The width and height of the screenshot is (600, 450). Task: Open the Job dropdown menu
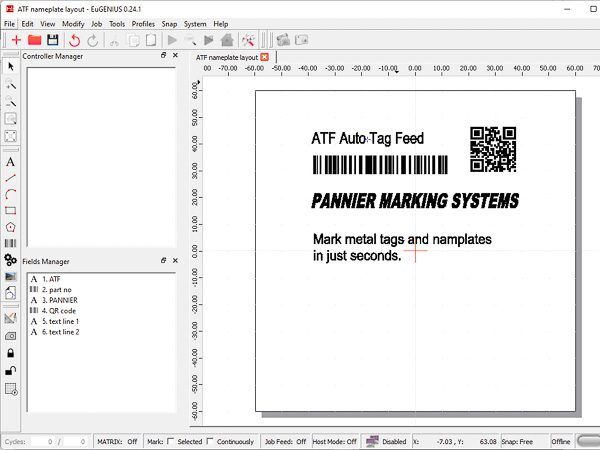coord(96,23)
